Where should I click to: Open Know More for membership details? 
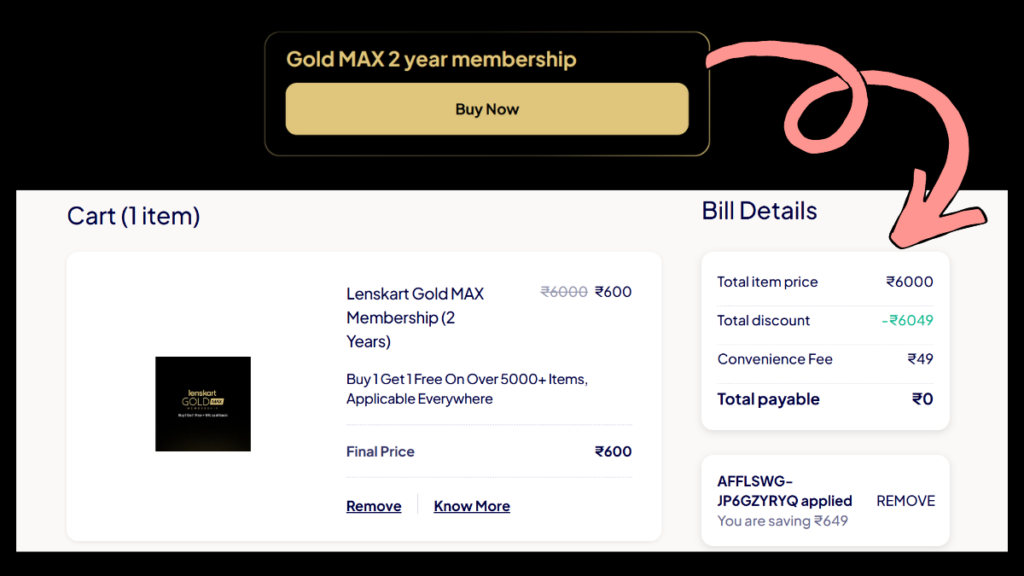(471, 506)
